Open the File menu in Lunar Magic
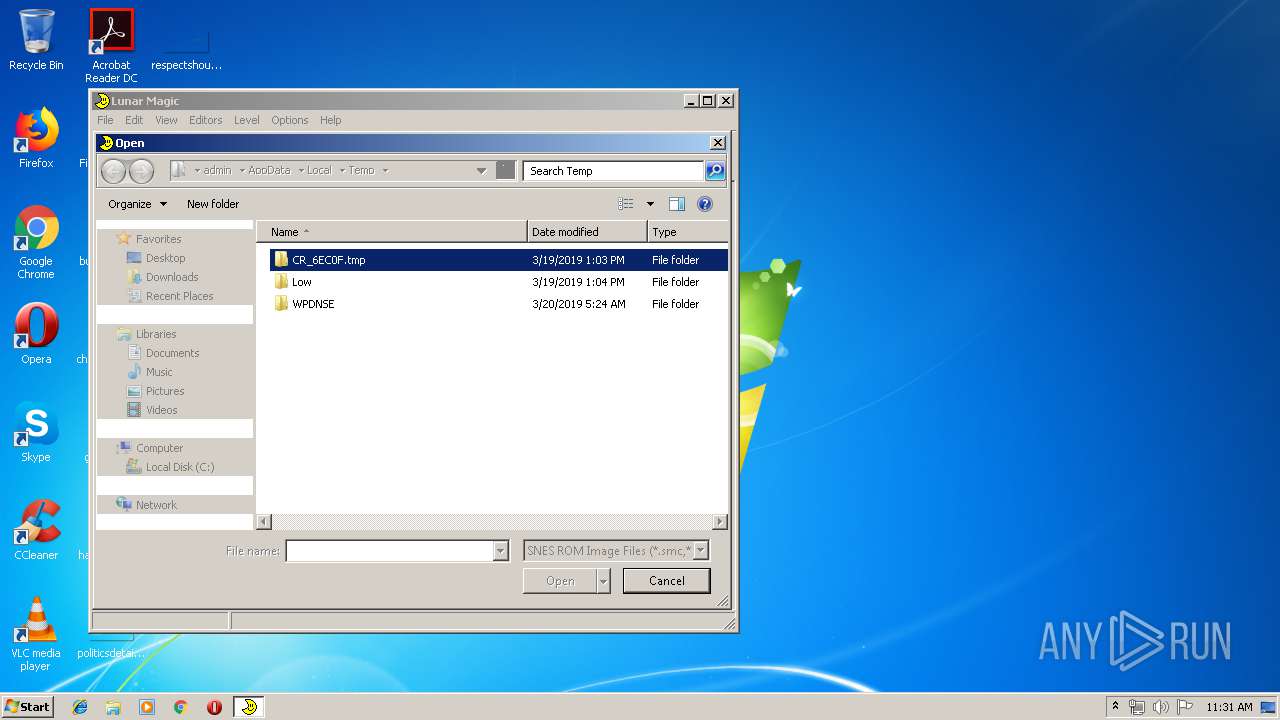The image size is (1280, 720). 105,120
